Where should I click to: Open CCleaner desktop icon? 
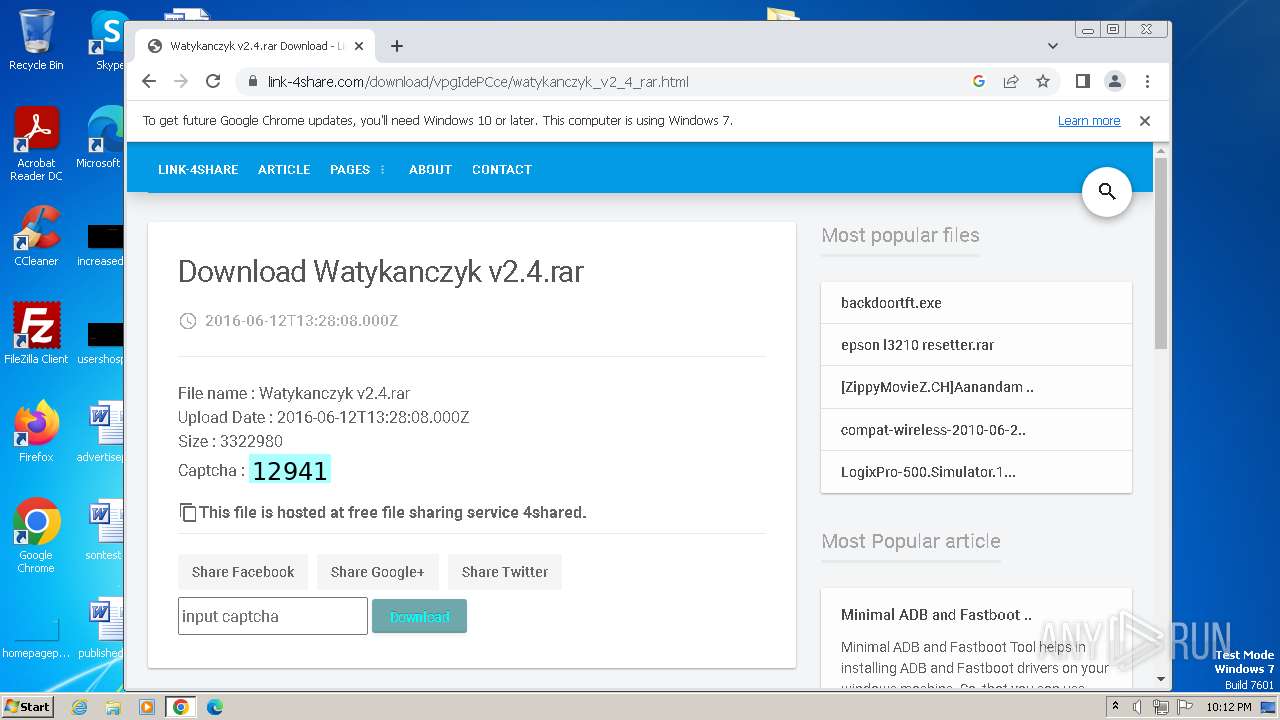point(36,236)
